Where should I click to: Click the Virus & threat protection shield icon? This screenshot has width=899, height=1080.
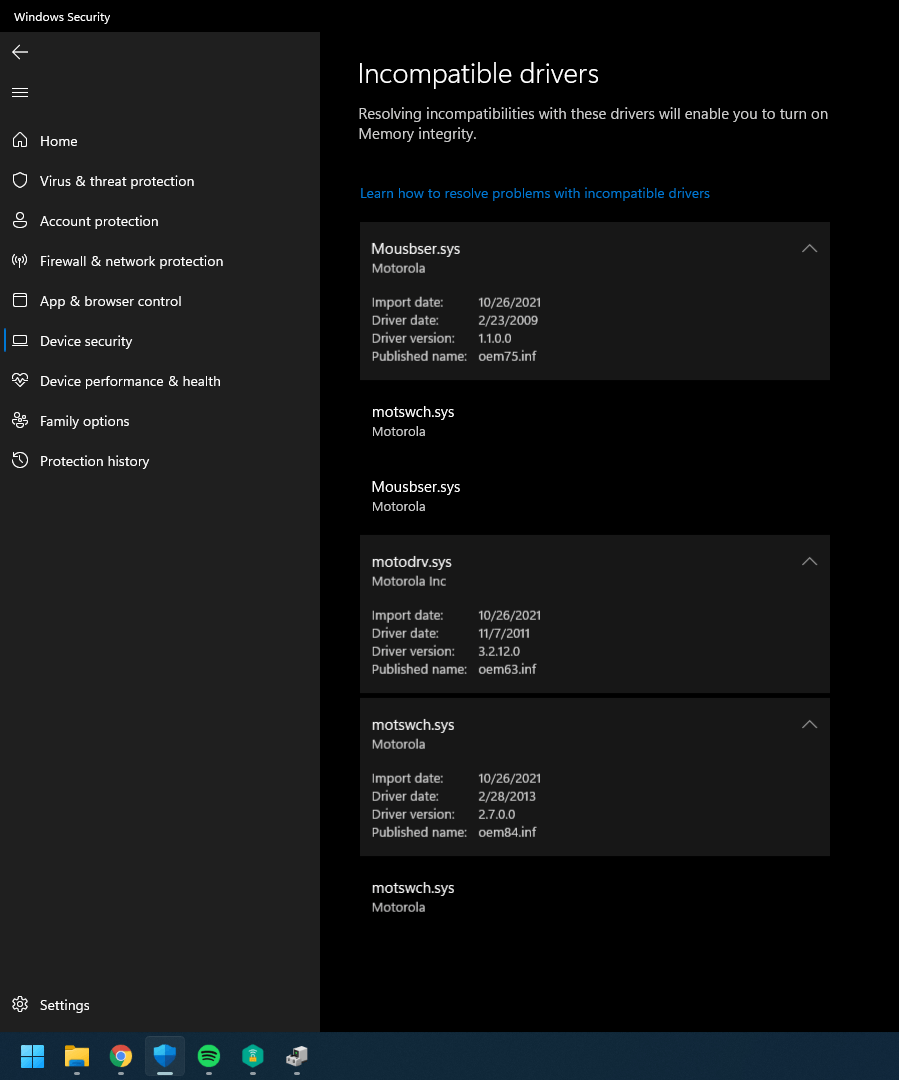[x=20, y=180]
